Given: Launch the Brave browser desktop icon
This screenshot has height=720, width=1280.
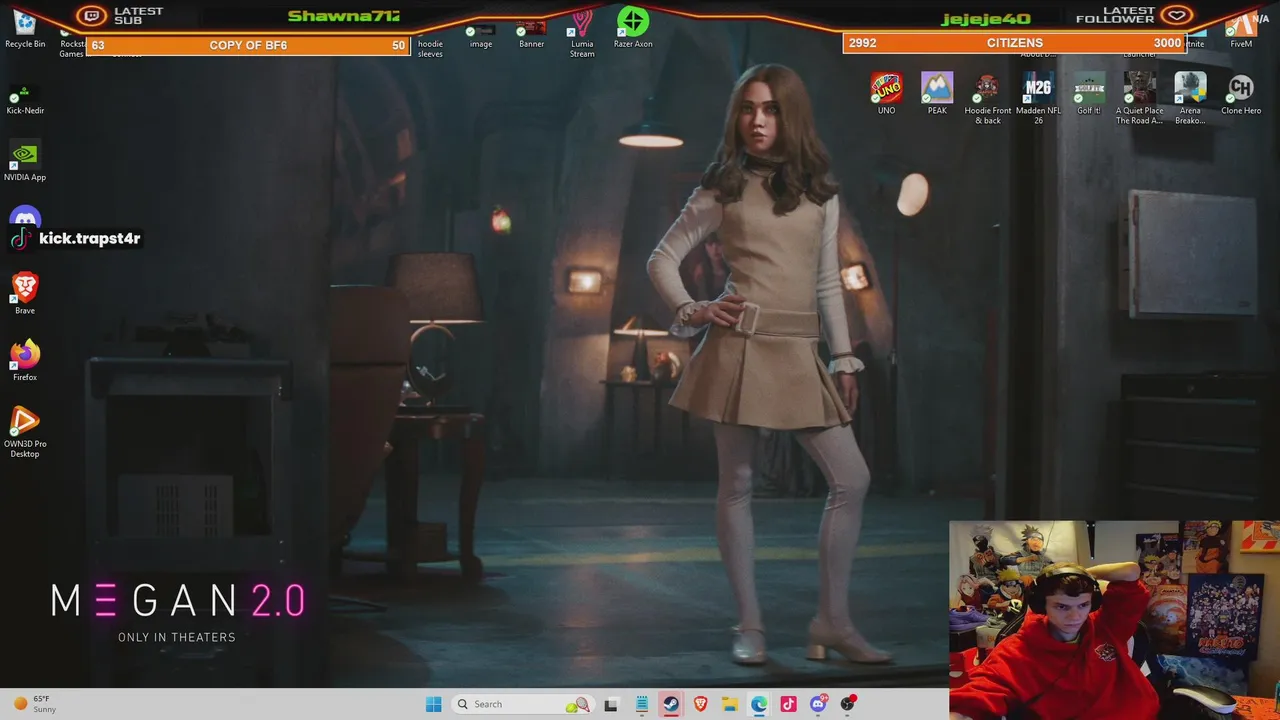Looking at the screenshot, I should (25, 294).
